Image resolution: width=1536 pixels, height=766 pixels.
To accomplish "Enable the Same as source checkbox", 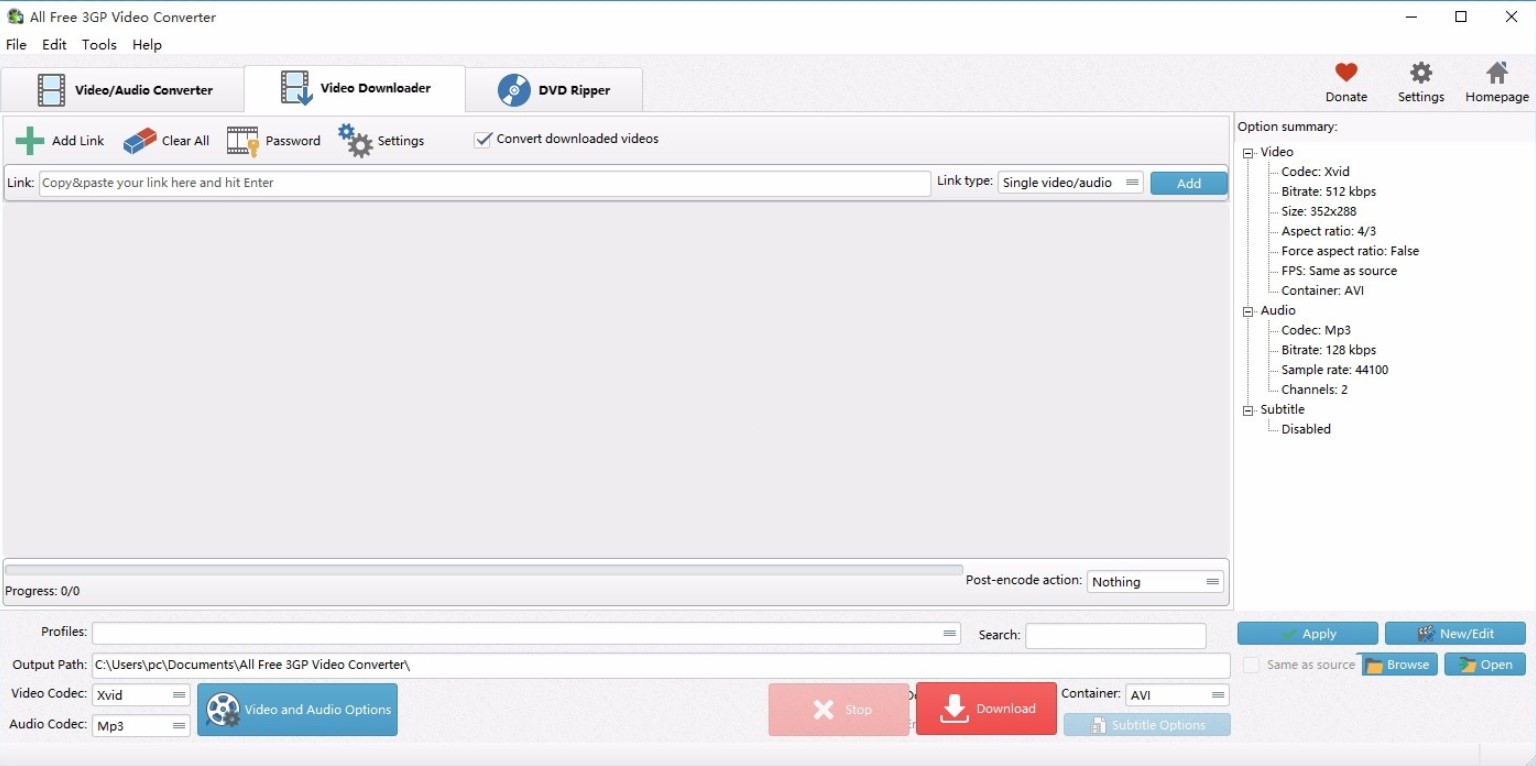I will [x=1250, y=664].
